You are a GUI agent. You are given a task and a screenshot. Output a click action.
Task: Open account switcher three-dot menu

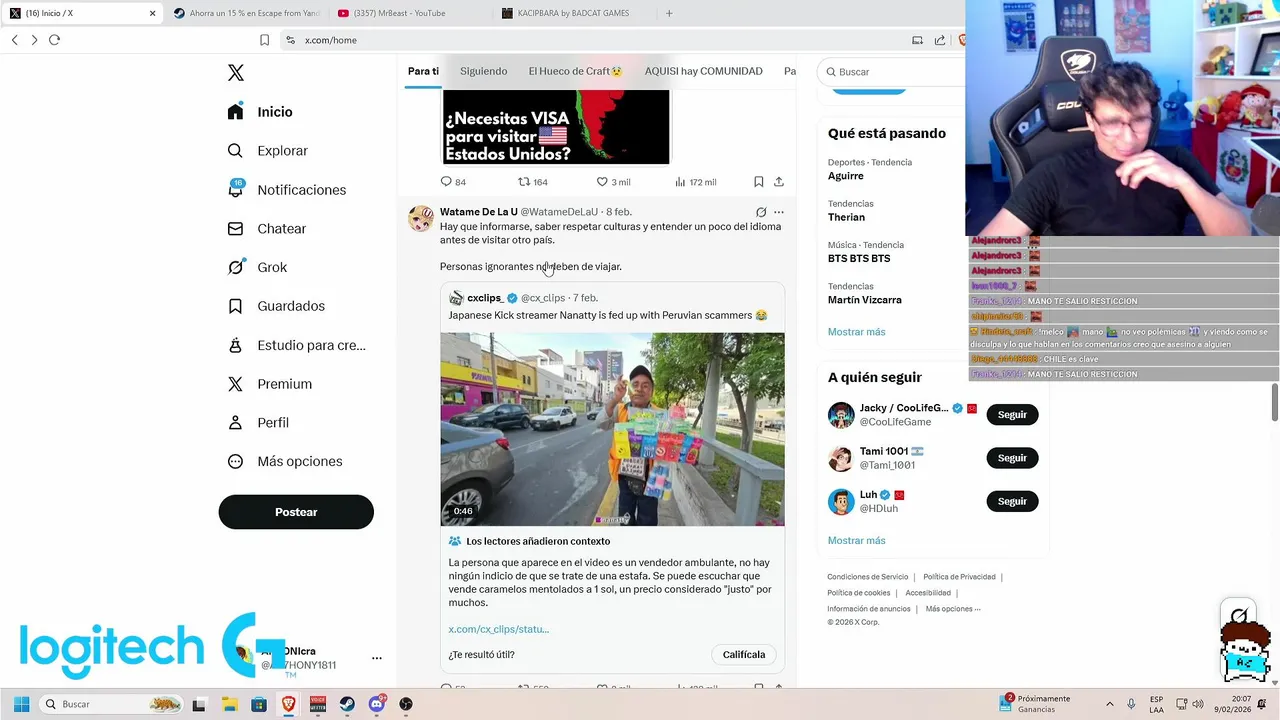(377, 658)
